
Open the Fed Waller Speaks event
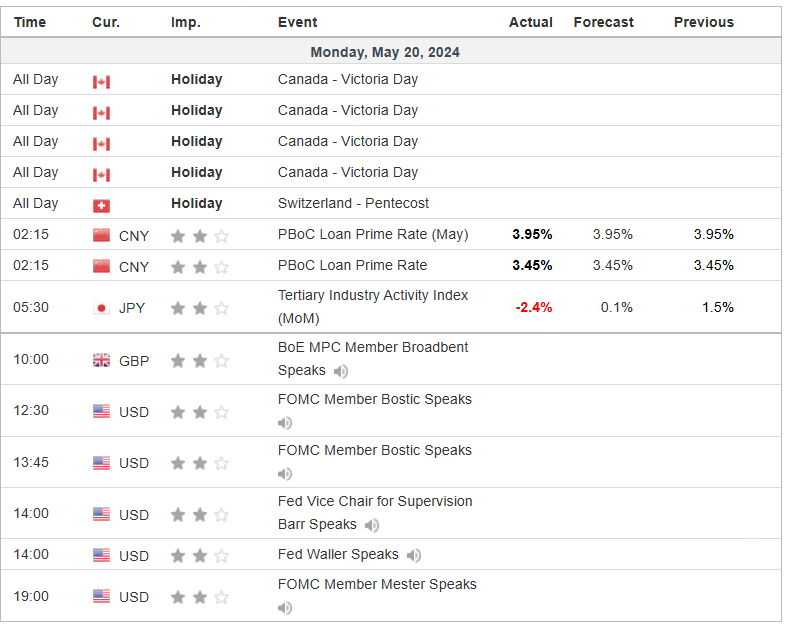click(x=338, y=554)
